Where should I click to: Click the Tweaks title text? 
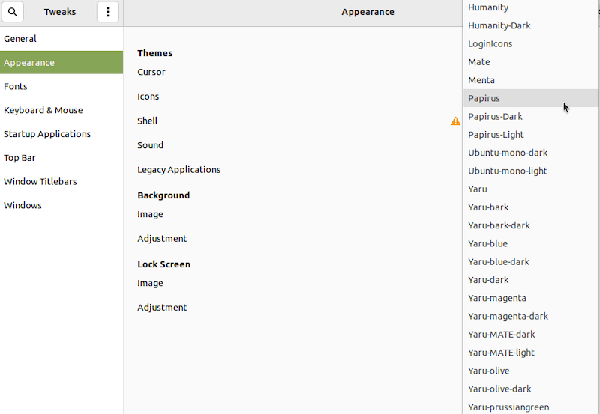click(x=60, y=12)
